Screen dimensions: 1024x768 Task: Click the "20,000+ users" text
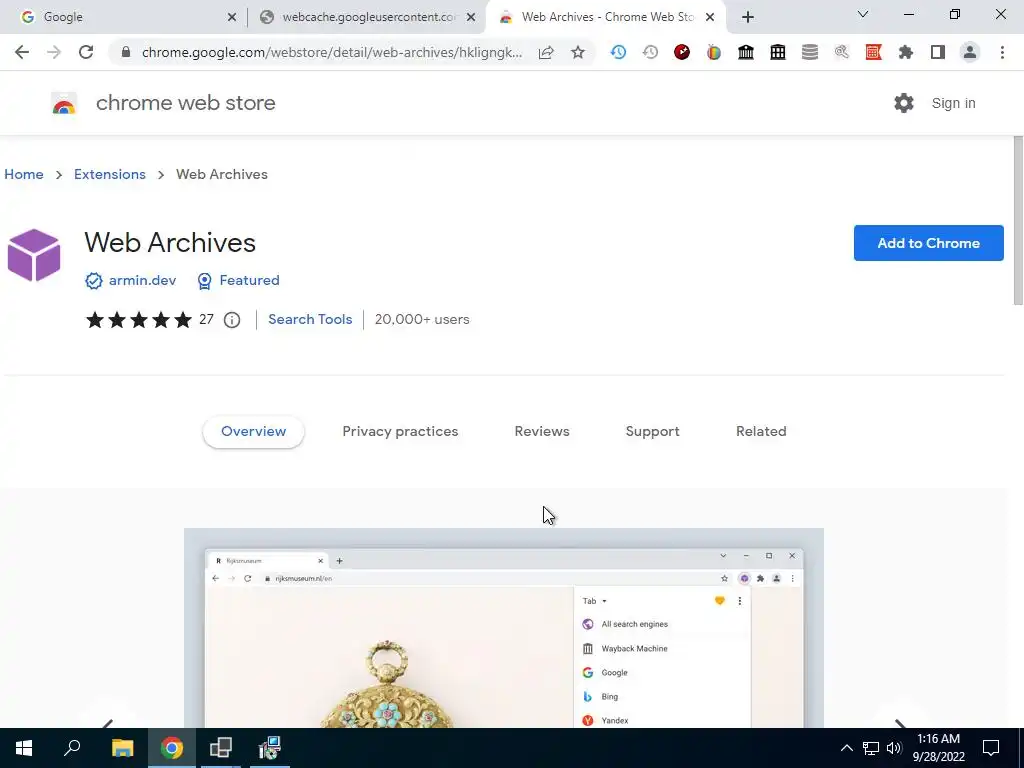coord(422,319)
